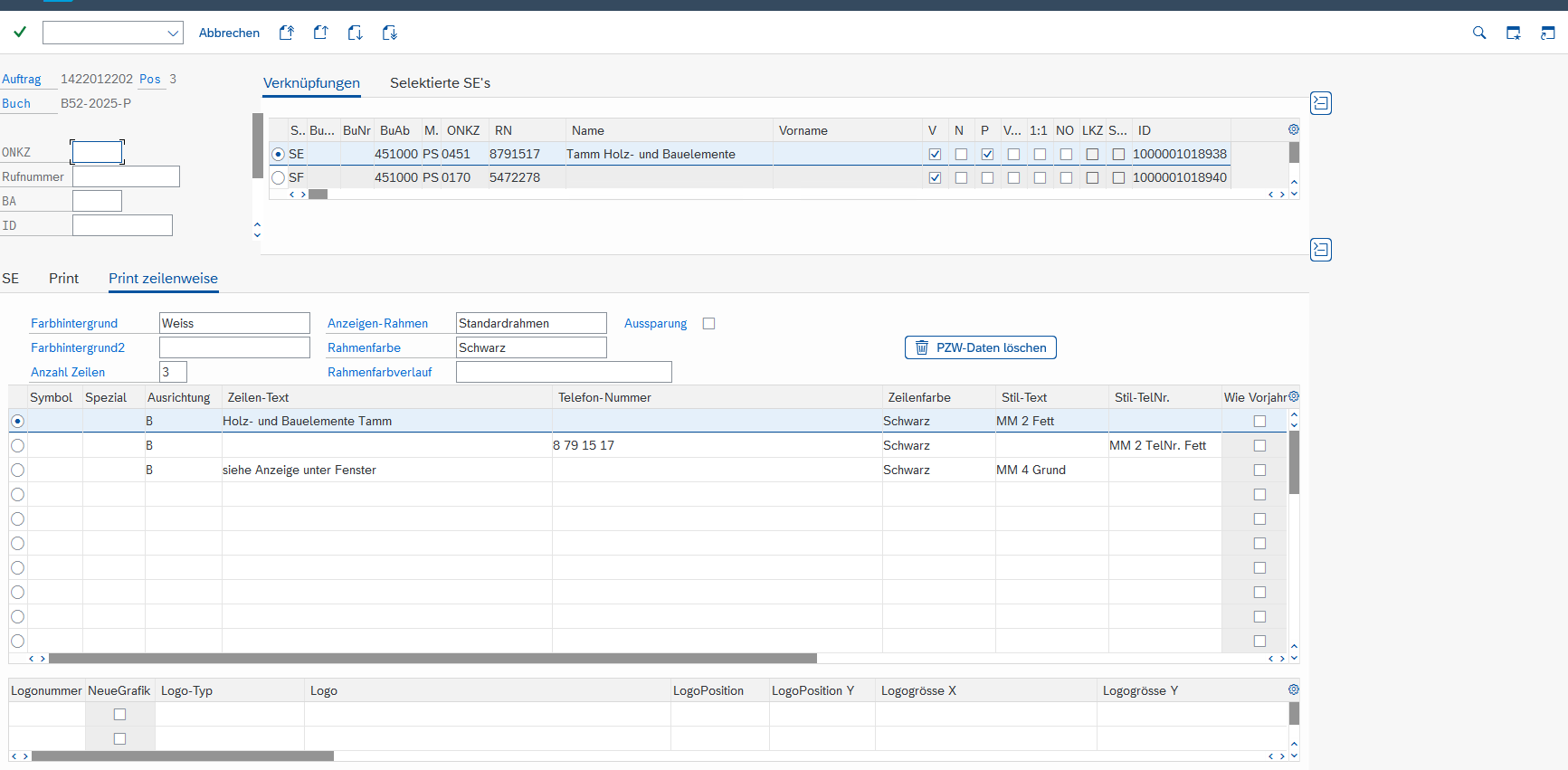Click horizontal scrollbar thumb of Verknüpfungen table
Screen dimensions: 1568x770
click(318, 194)
